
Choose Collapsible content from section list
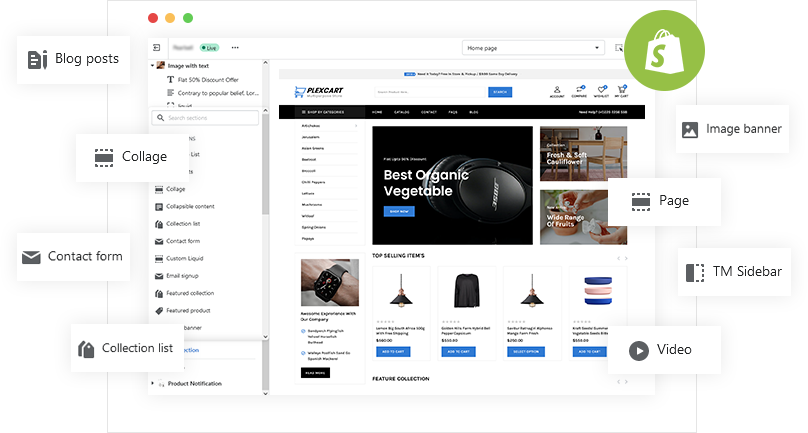[x=190, y=206]
